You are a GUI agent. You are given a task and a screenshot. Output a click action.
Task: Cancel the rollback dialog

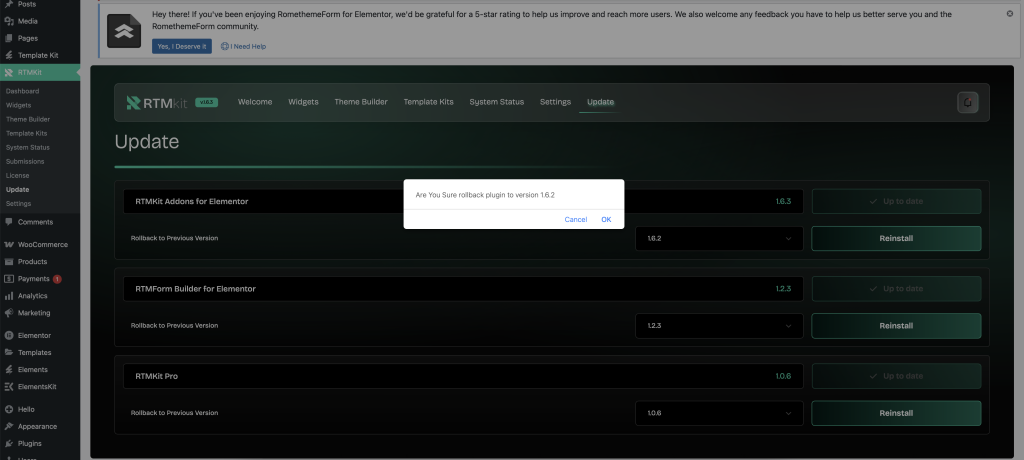(x=575, y=220)
